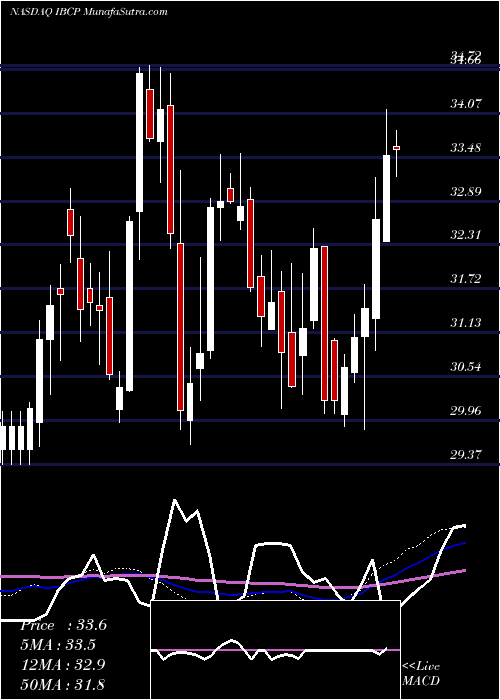Click the 33.48 price level label
Image resolution: width=500 pixels, height=700 pixels.
pyautogui.click(x=466, y=148)
